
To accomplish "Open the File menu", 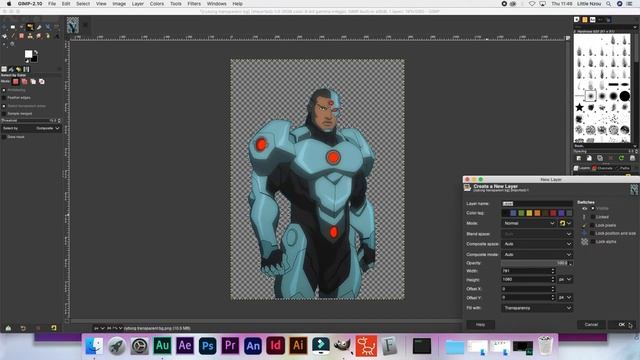I will pyautogui.click(x=52, y=4).
